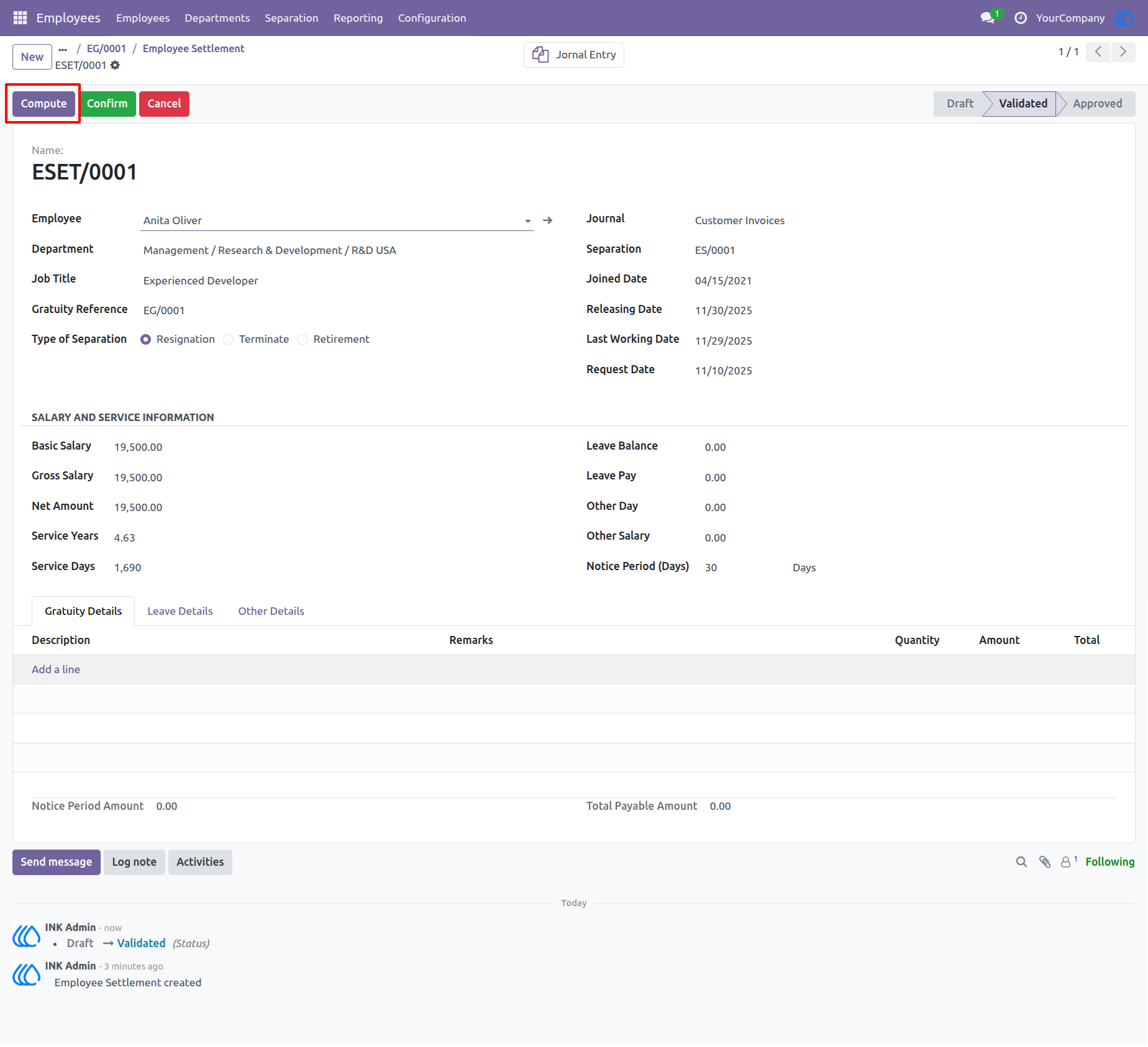Go to next record arrow
The width and height of the screenshot is (1148, 1047).
(x=1123, y=52)
